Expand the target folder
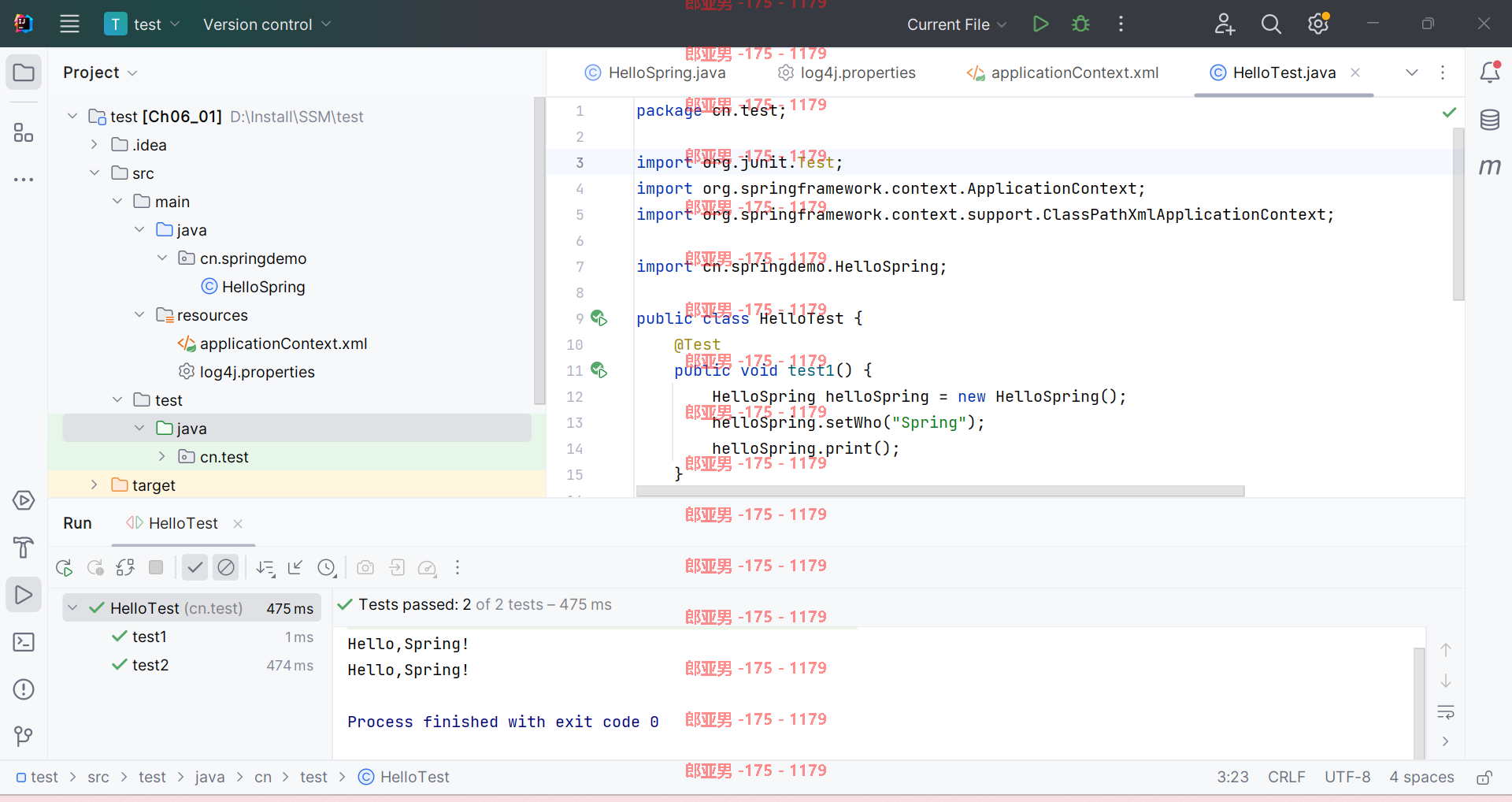This screenshot has height=802, width=1512. (94, 485)
